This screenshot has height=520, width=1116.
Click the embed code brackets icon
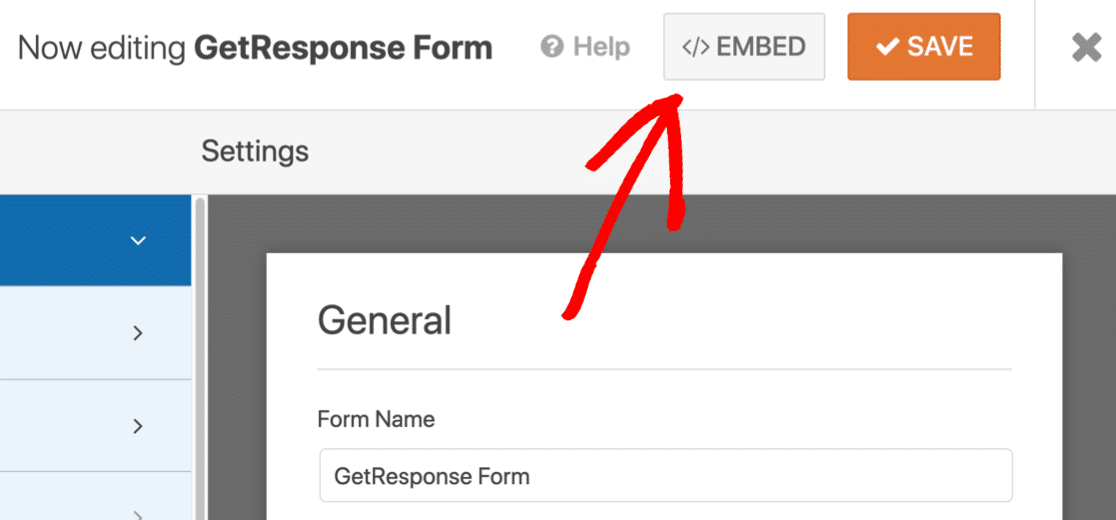point(696,47)
